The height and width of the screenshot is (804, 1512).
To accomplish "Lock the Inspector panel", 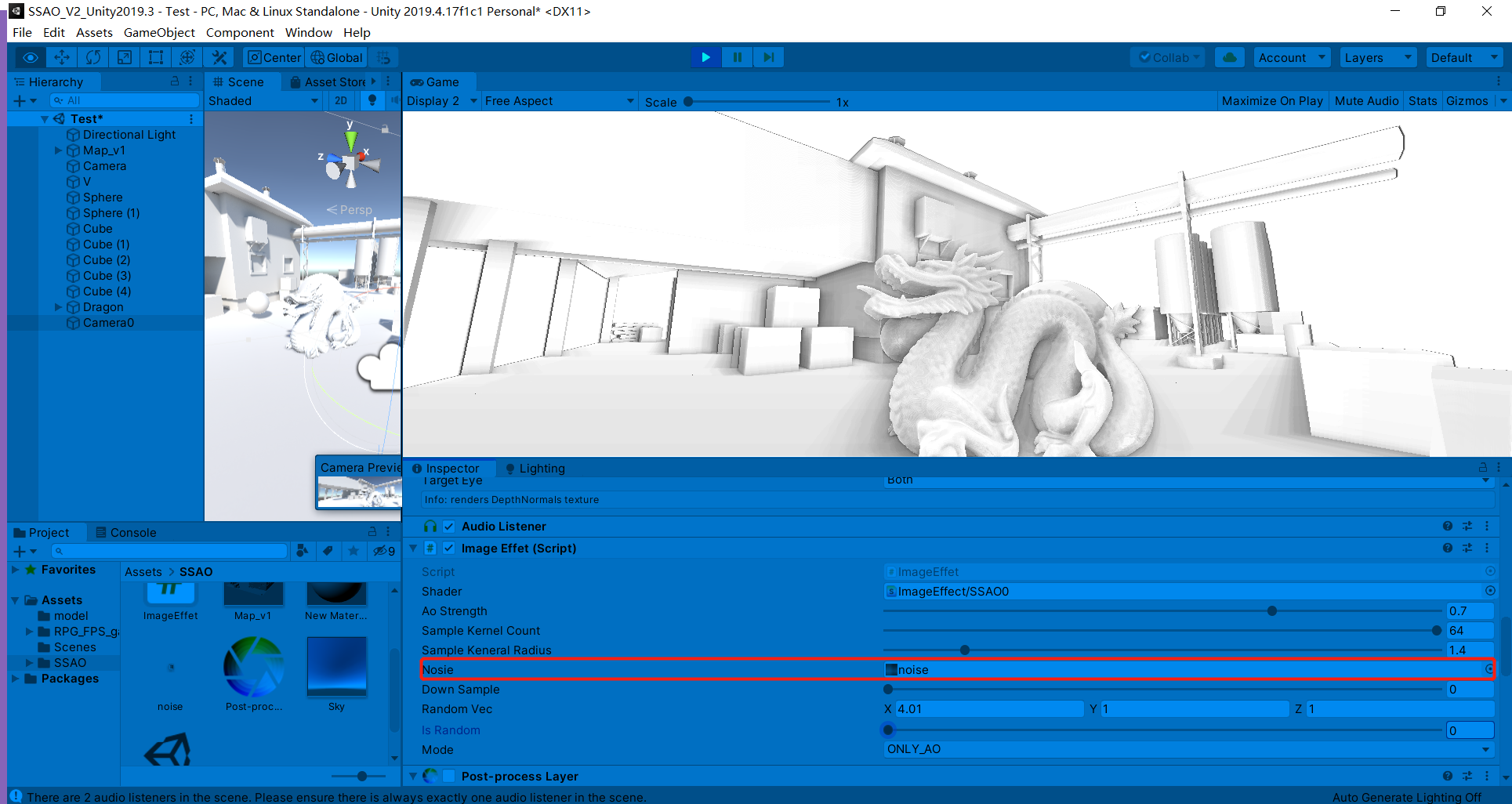I will pyautogui.click(x=1482, y=468).
